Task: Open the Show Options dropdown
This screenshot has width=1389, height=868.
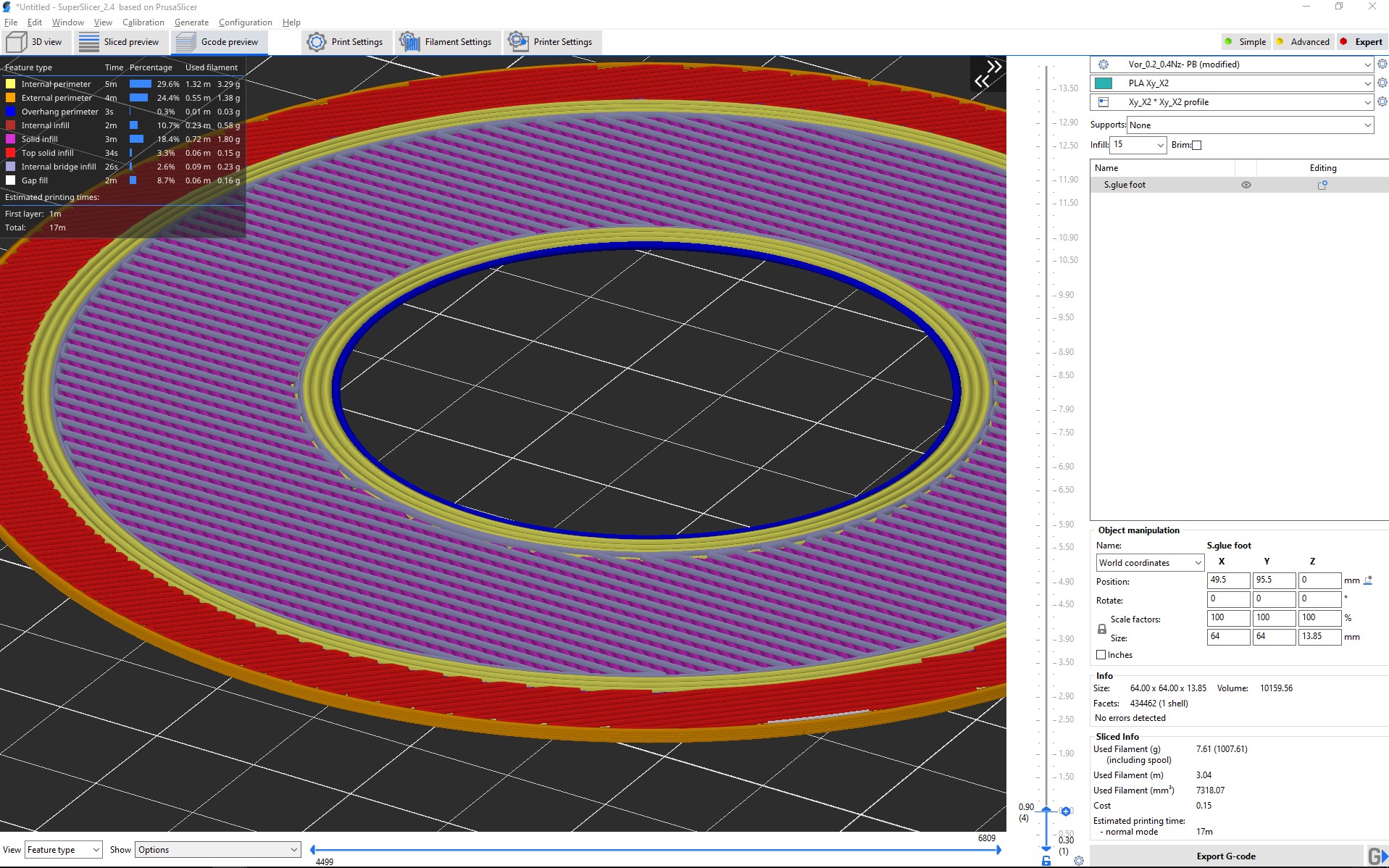Action: (218, 850)
